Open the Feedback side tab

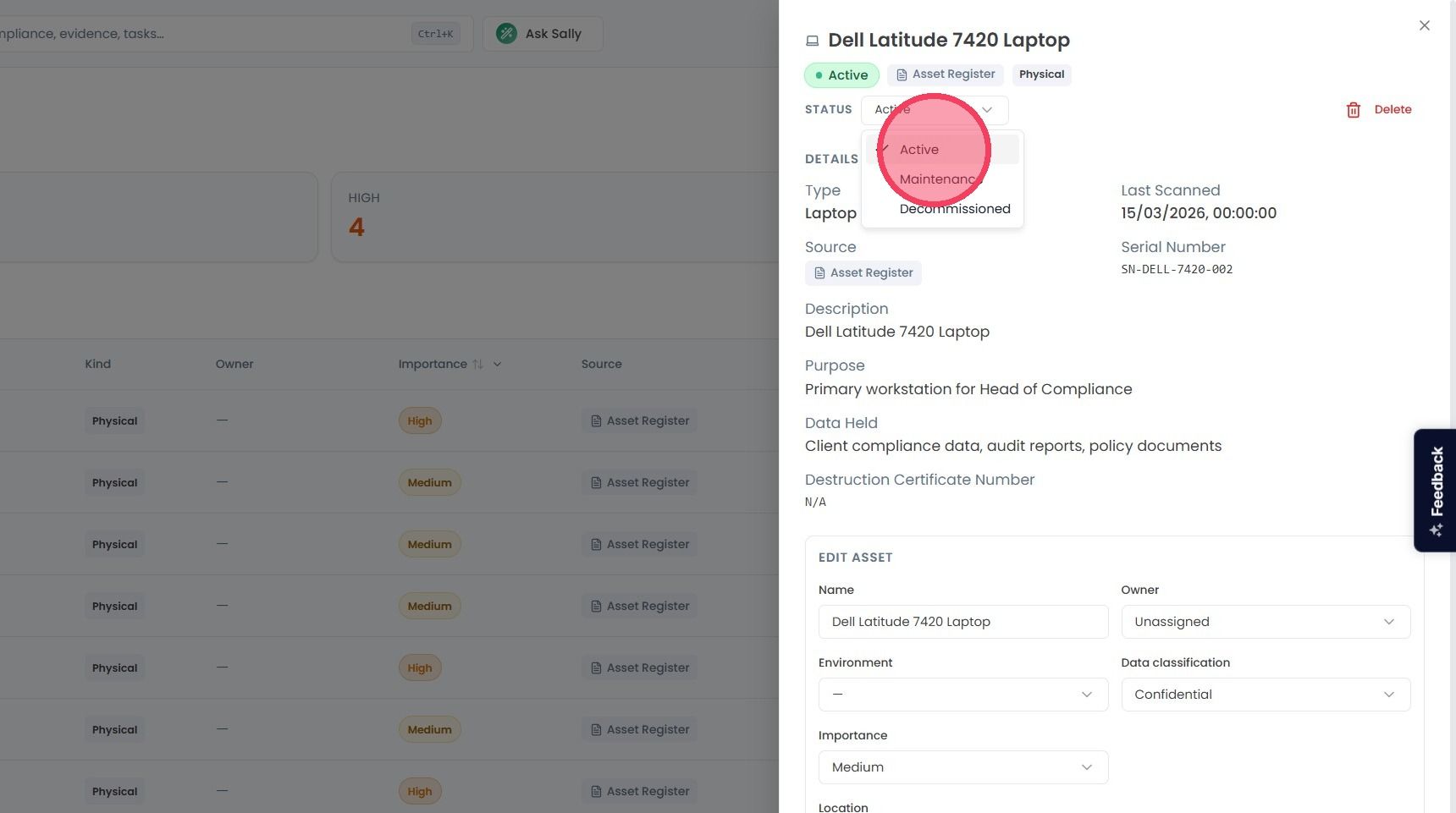point(1436,491)
